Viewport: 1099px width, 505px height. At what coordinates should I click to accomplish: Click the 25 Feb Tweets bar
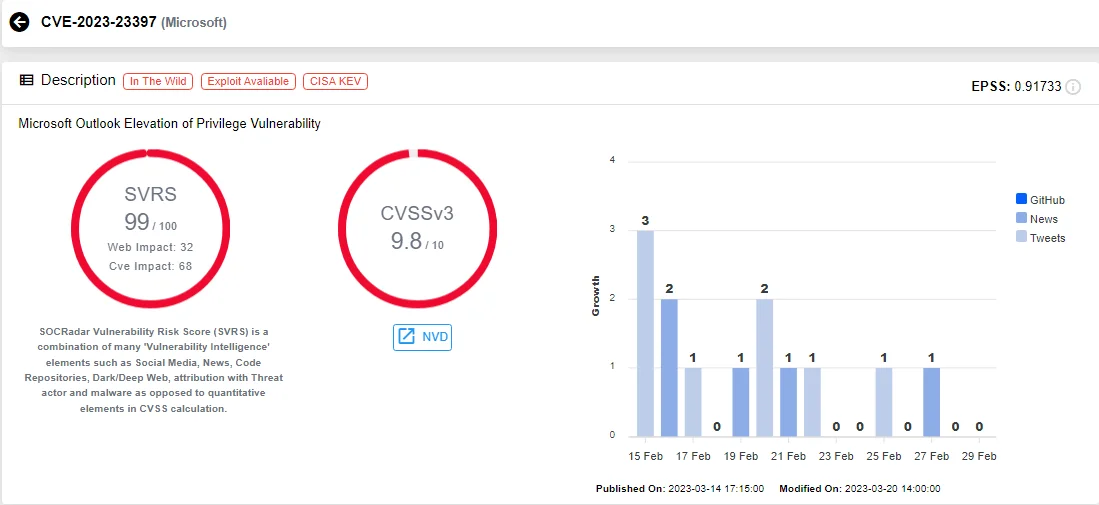[x=884, y=401]
